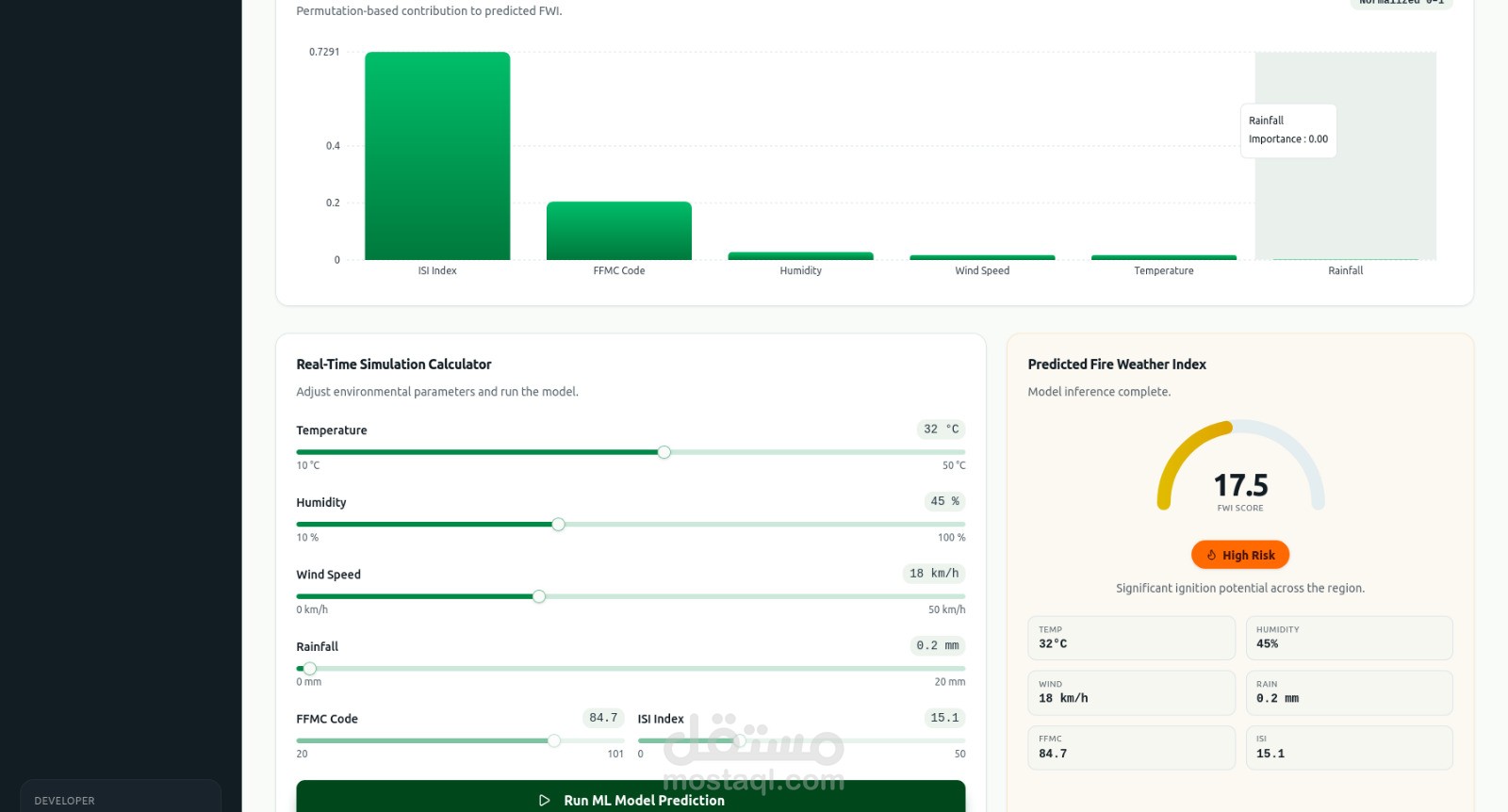Click the Rainfall slider handle
The height and width of the screenshot is (812, 1508).
click(x=309, y=669)
